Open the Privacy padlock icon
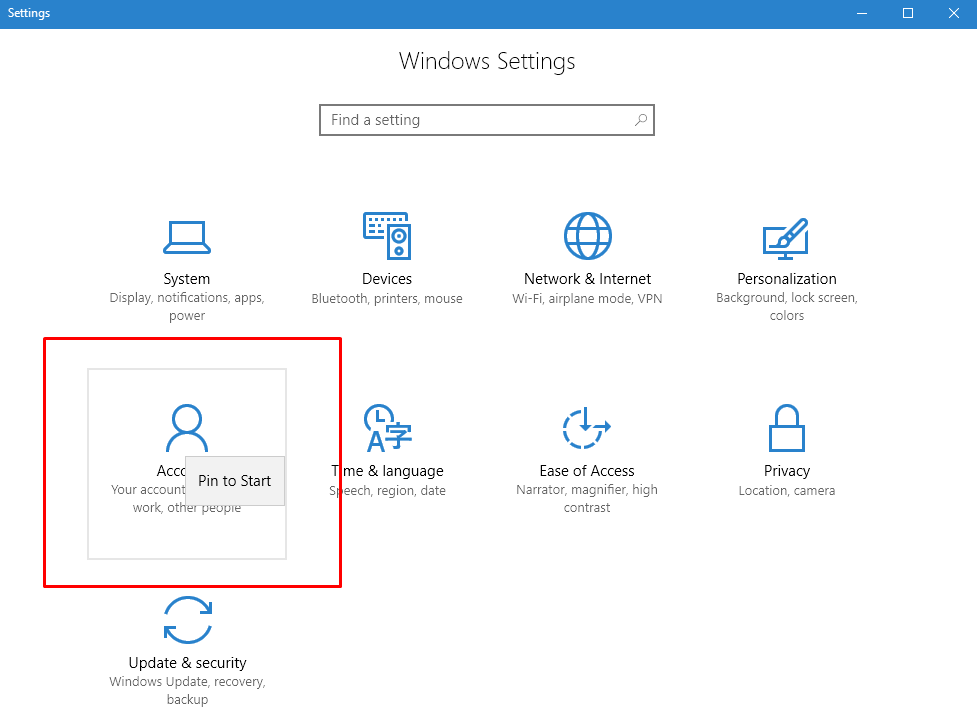This screenshot has width=977, height=727. tap(787, 428)
